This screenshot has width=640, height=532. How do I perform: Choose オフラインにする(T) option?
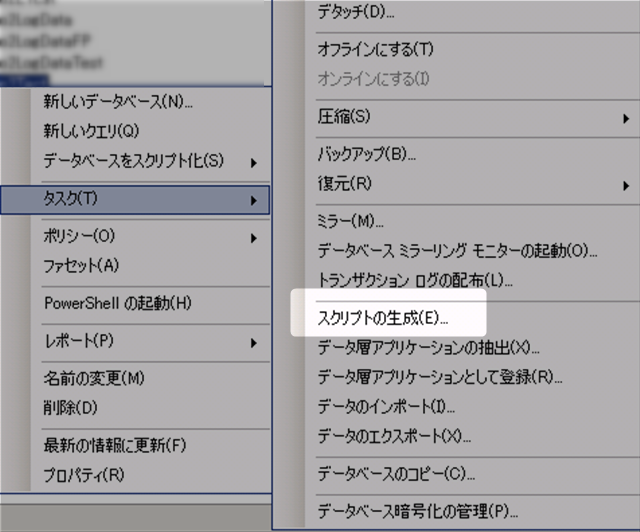[376, 49]
